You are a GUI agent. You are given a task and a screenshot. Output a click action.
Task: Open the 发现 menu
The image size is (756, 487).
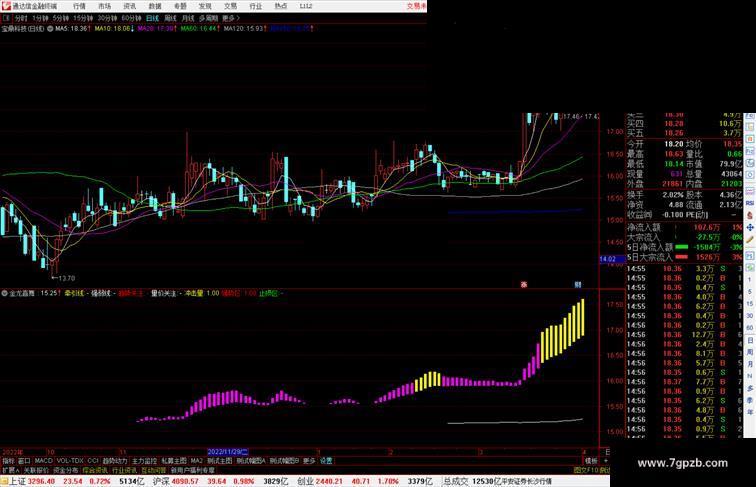click(205, 6)
